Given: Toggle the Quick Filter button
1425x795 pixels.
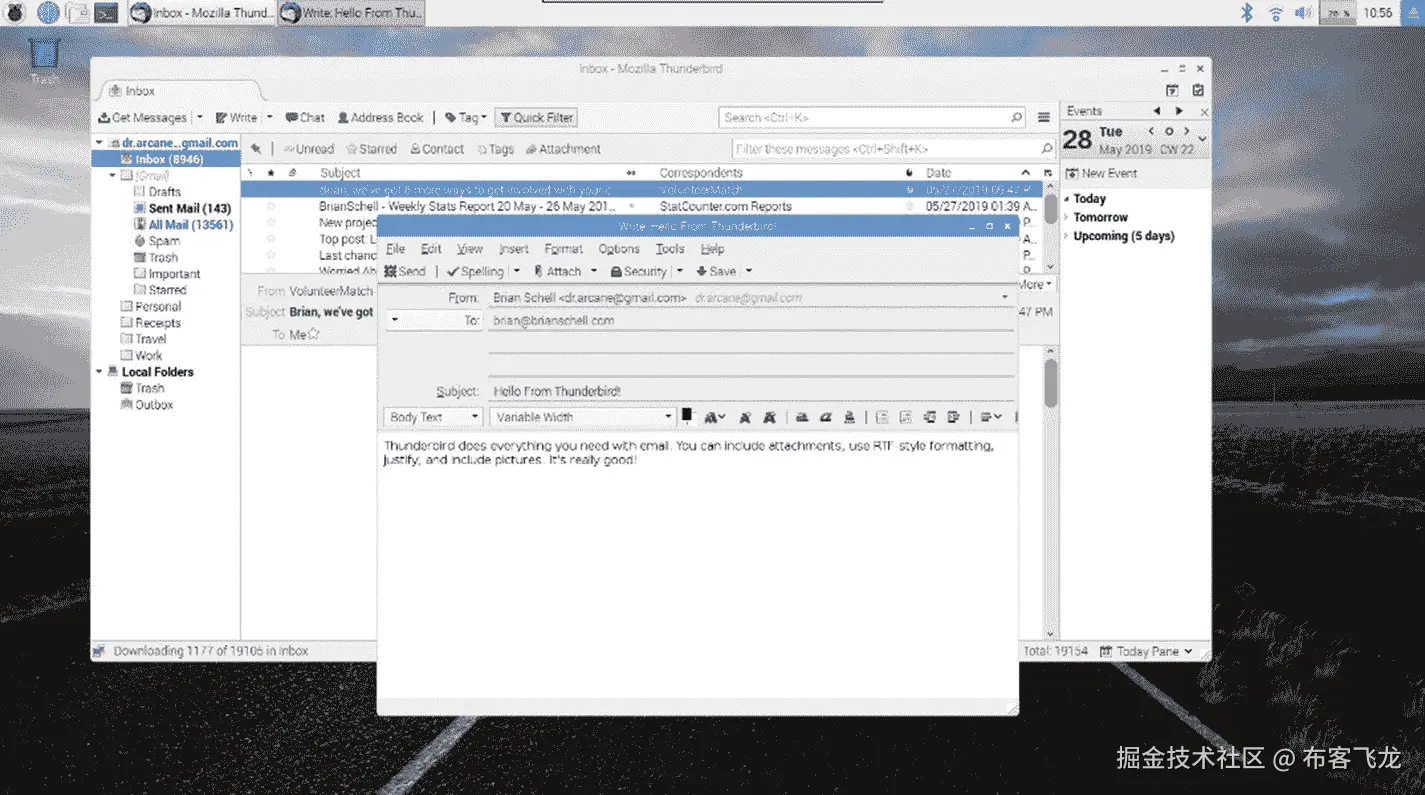Looking at the screenshot, I should click(536, 117).
